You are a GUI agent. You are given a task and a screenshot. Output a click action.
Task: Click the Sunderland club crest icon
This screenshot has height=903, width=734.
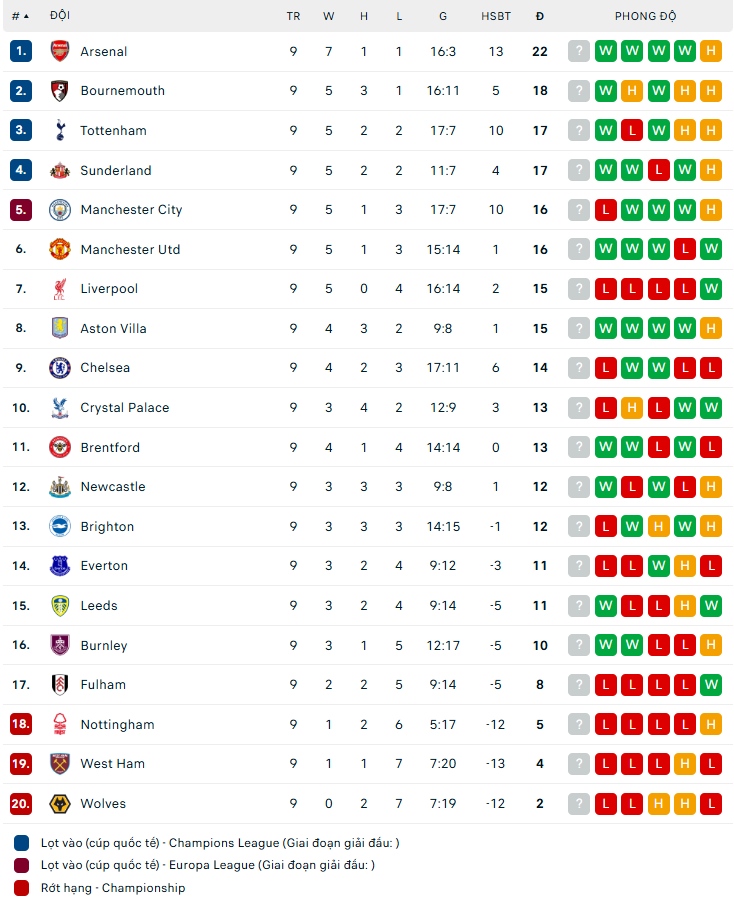(60, 170)
